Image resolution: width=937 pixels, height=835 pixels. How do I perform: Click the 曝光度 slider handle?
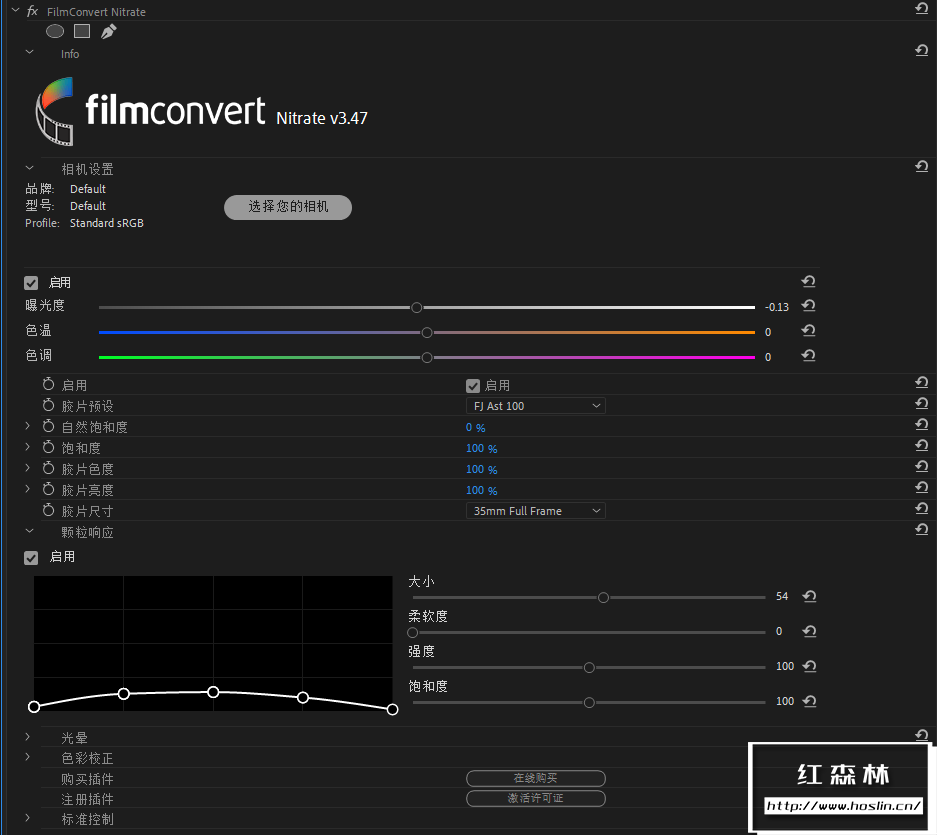pos(417,307)
